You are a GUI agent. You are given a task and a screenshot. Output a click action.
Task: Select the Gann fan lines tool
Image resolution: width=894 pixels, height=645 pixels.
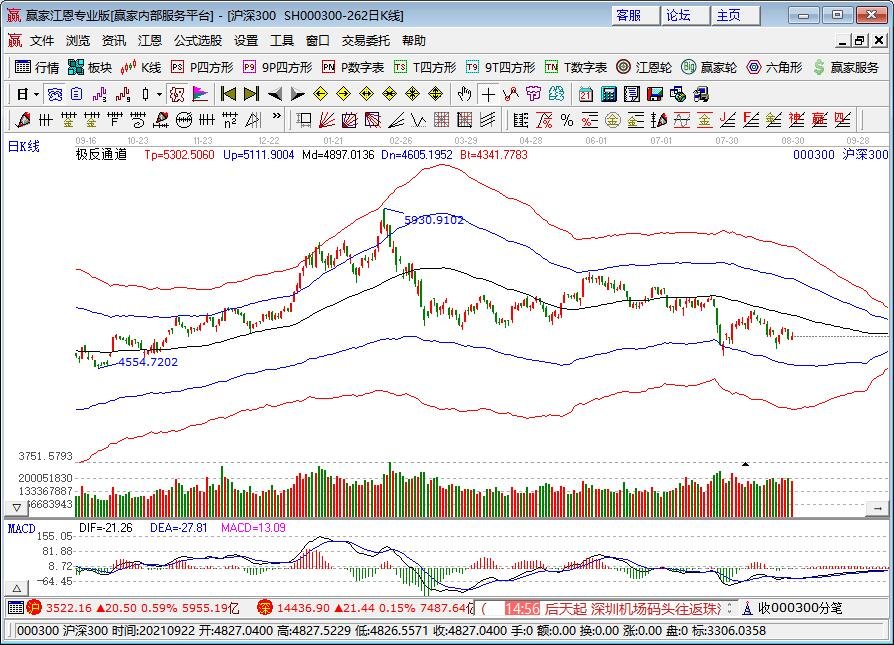coord(327,120)
